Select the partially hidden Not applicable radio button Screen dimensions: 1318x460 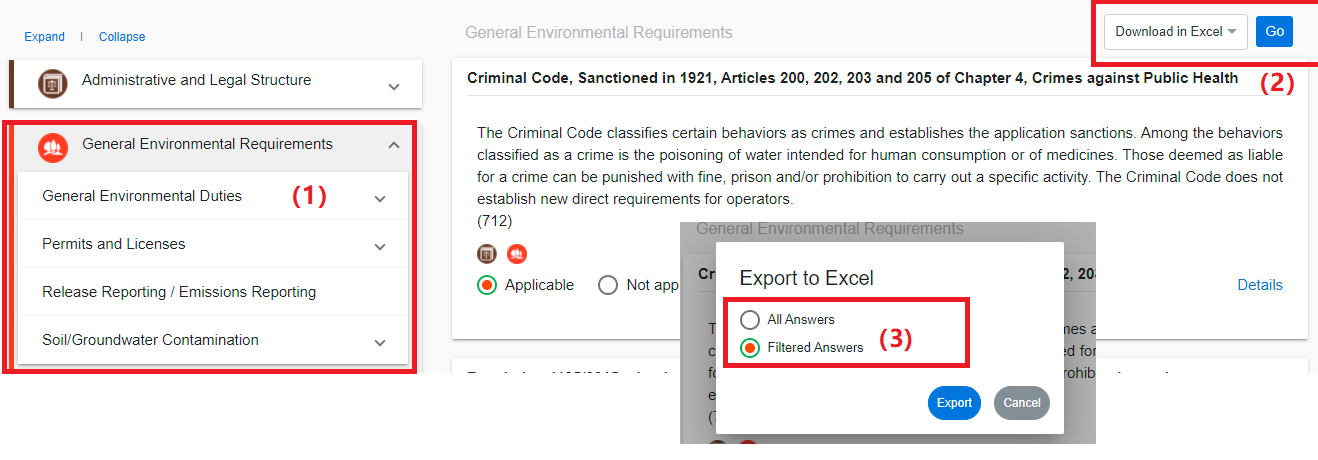pos(608,285)
